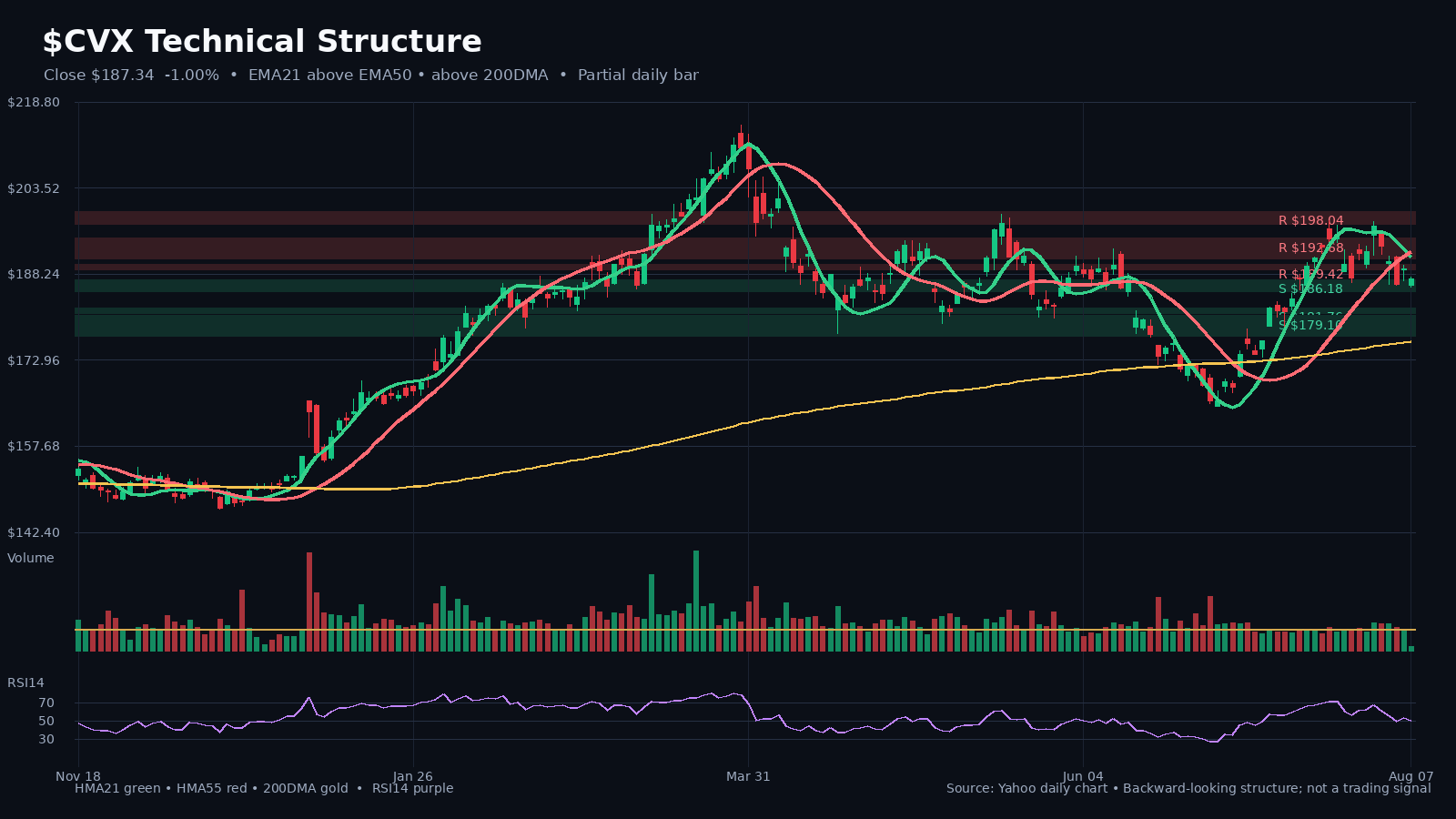Click the "Jan 26" date axis label

click(x=413, y=776)
